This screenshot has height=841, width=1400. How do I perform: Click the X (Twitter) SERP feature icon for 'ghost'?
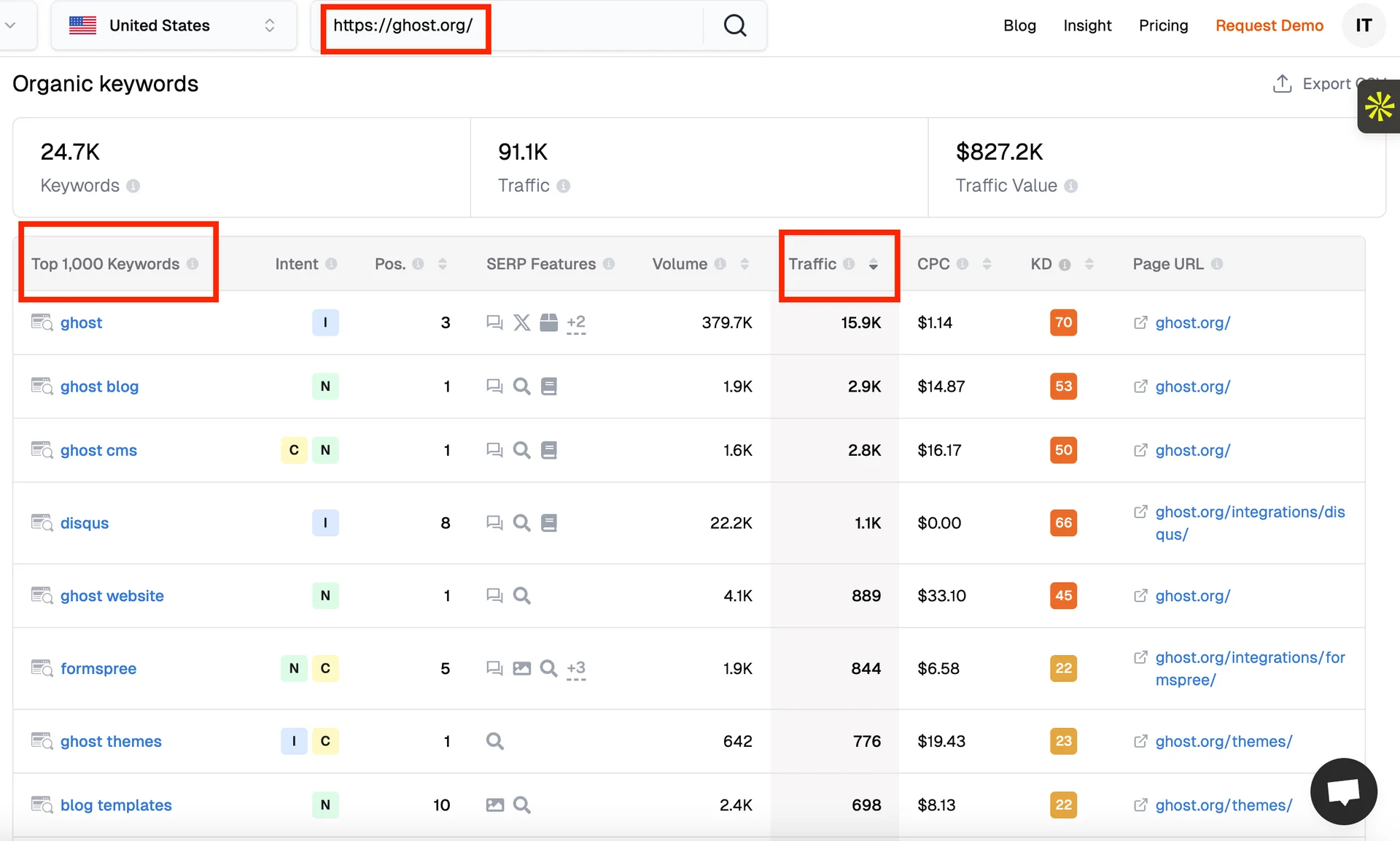click(521, 322)
